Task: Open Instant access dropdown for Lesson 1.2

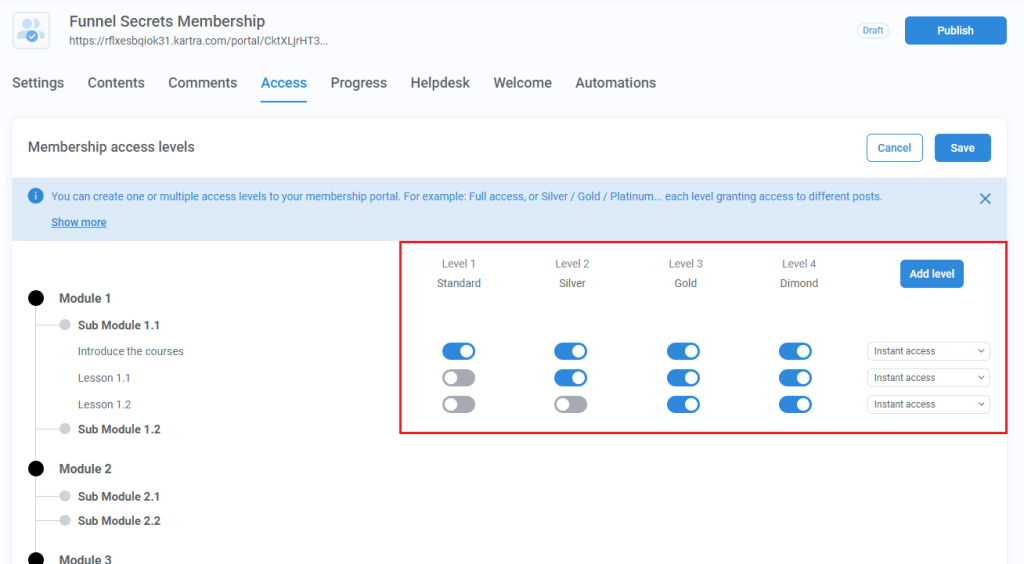Action: tap(928, 405)
